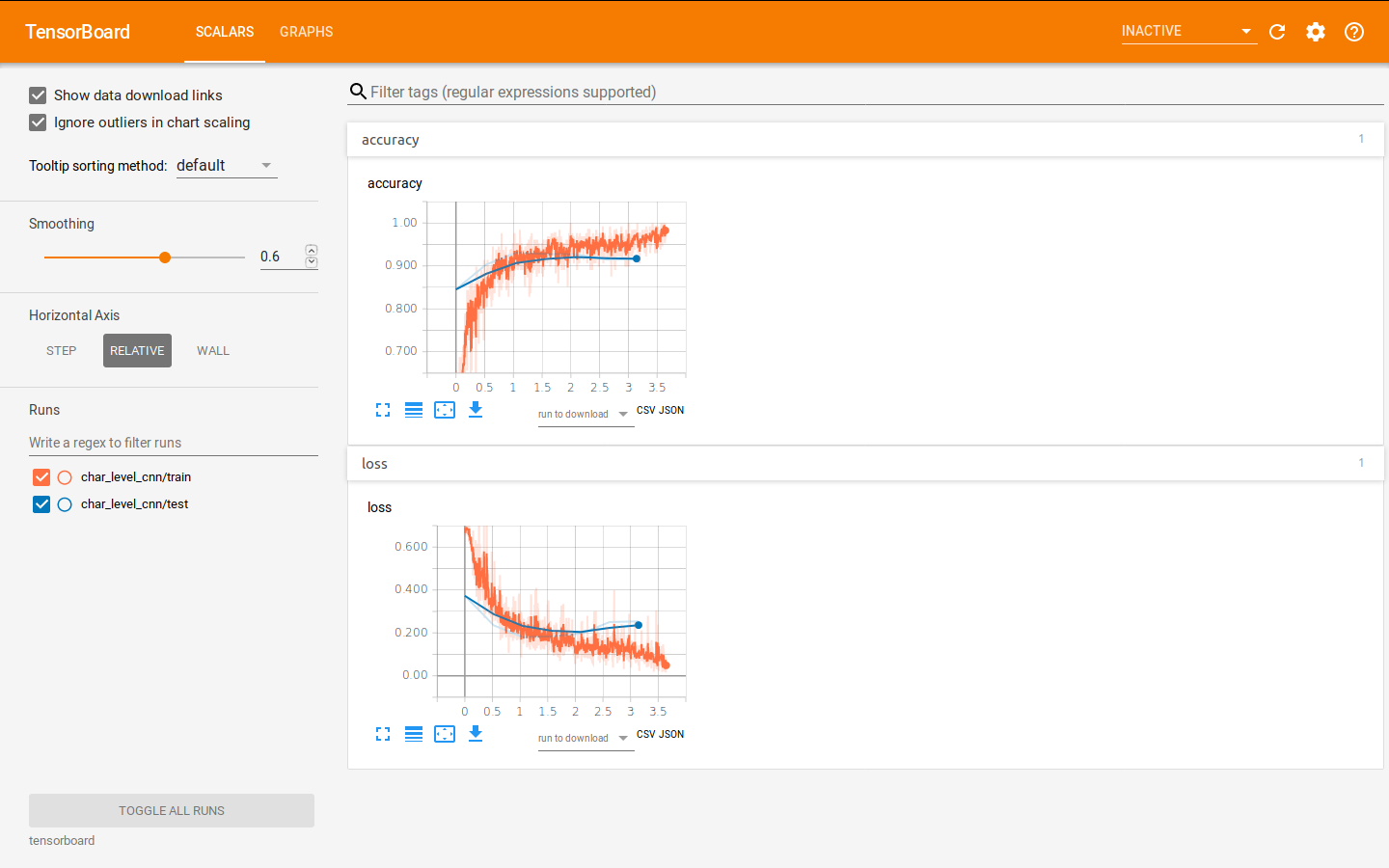Click char_level_cnn/train run label
Screen dimensions: 1389x868
[x=136, y=477]
